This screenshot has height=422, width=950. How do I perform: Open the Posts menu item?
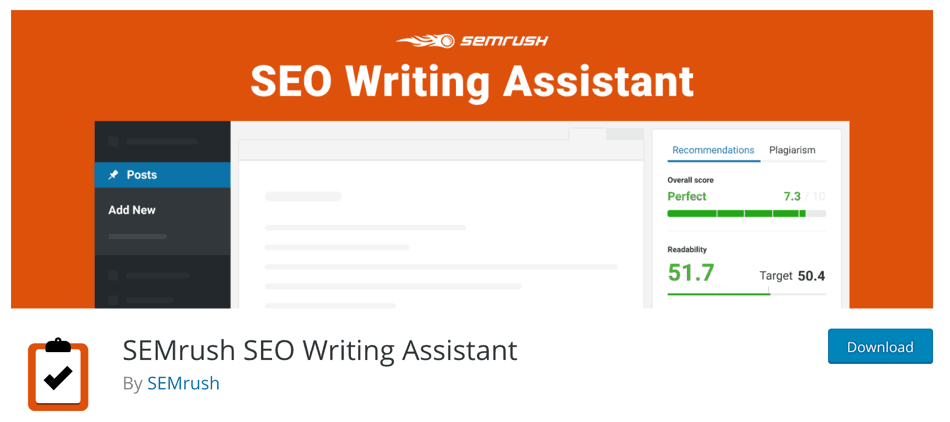[x=162, y=175]
